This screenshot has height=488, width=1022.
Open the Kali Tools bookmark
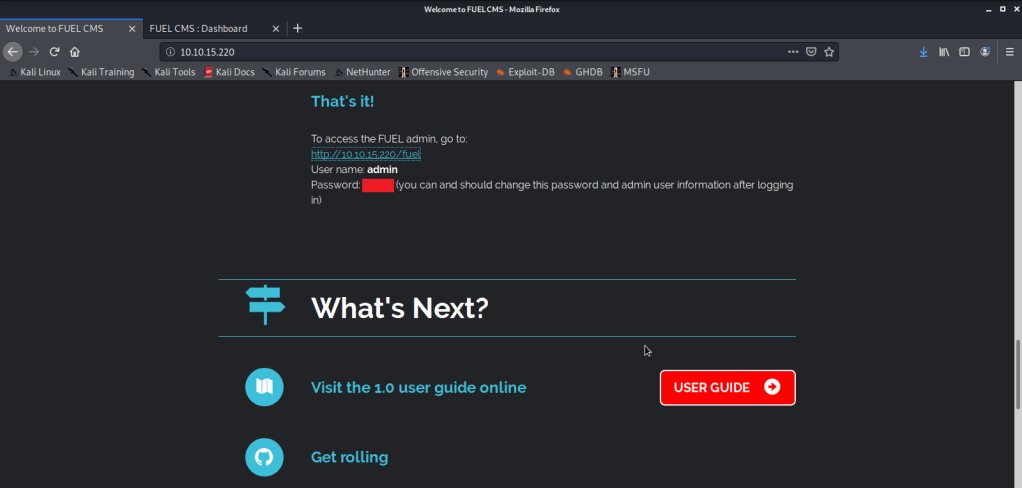(x=168, y=72)
